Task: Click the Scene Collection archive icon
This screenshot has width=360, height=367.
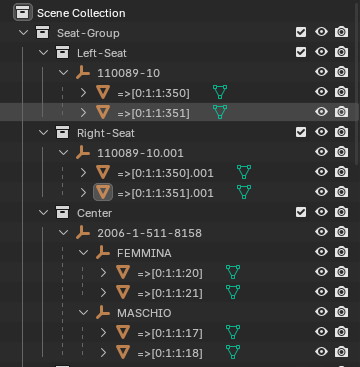Action: 23,13
